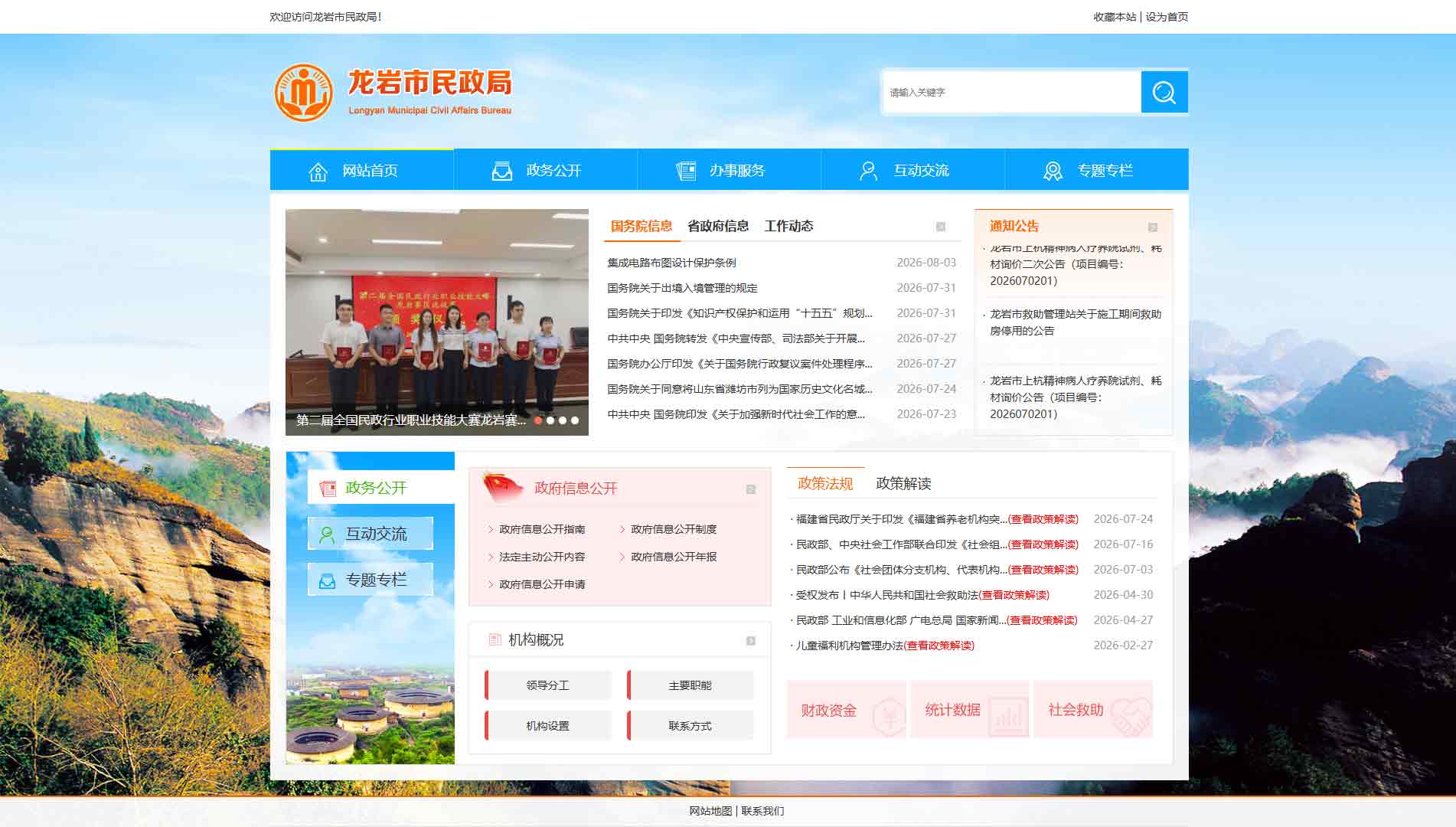Open the award ceremony slideshow image
1456x827 pixels.
437,322
